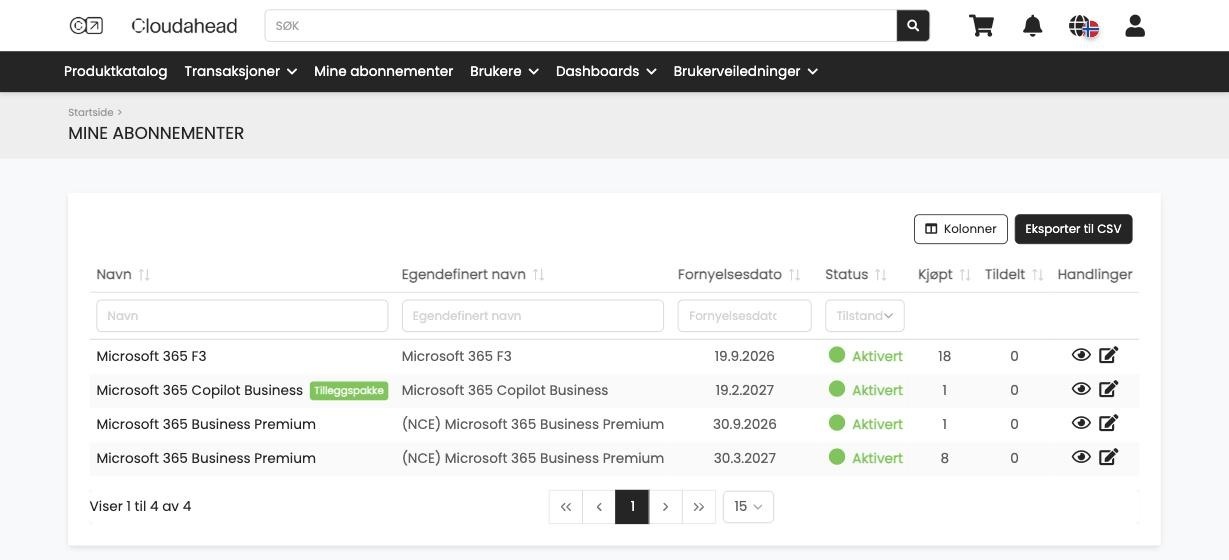Click the date 30.9.2026
Screen dimensions: 1229x560
pos(745,424)
